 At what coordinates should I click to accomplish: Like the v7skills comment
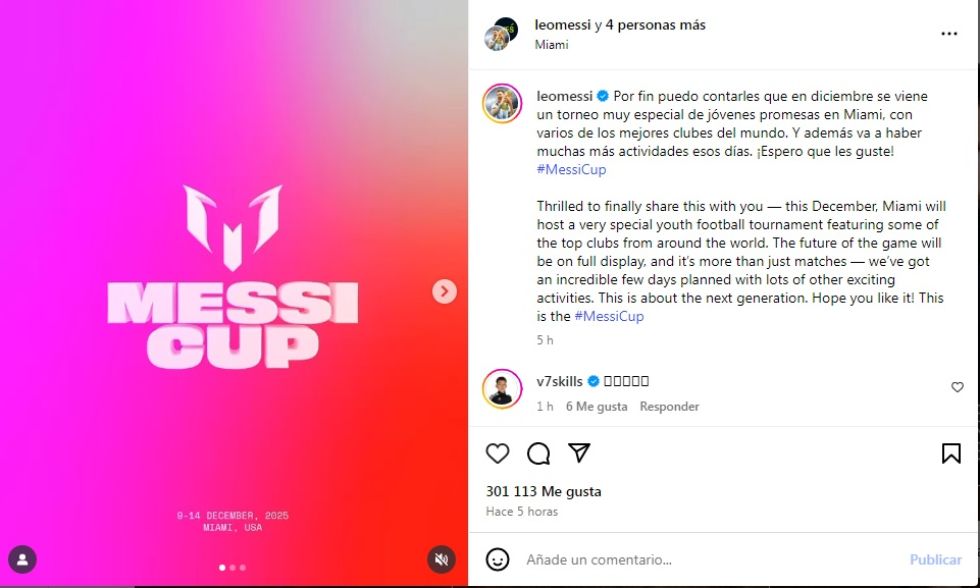click(957, 387)
